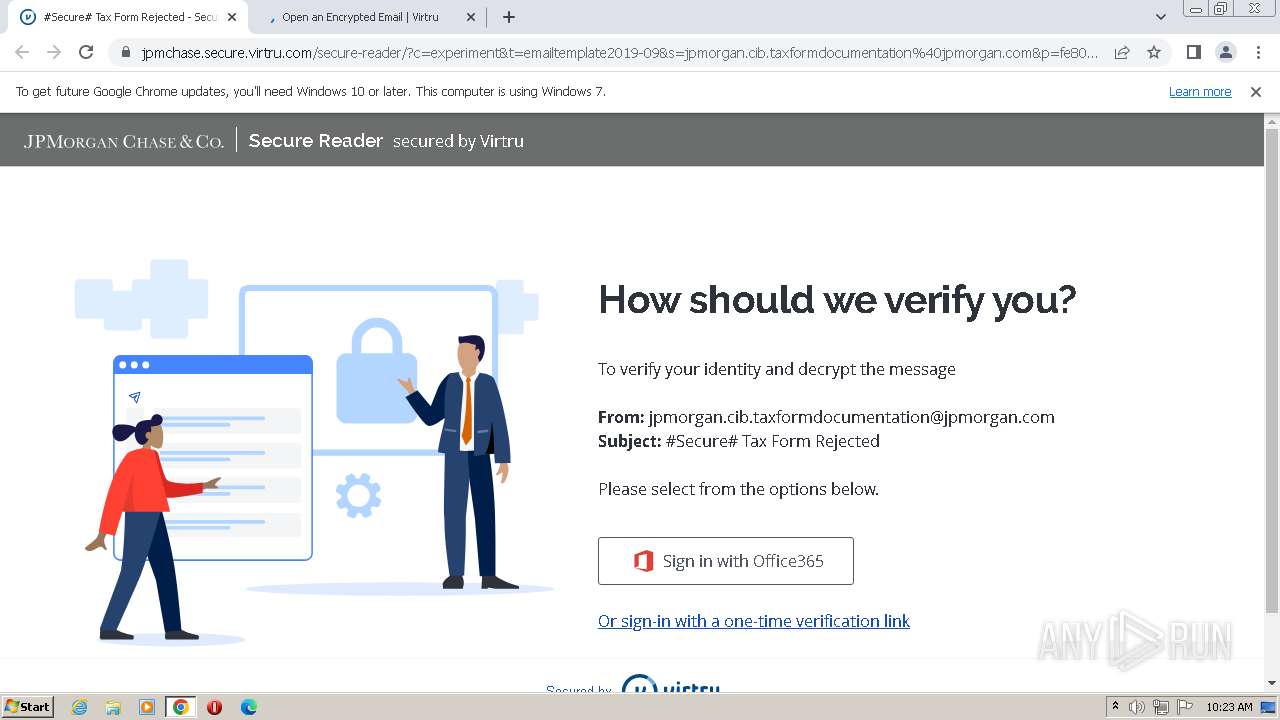This screenshot has width=1280, height=720.
Task: Click the '#Secure# Tax Form Rejected' subject text
Action: click(772, 441)
